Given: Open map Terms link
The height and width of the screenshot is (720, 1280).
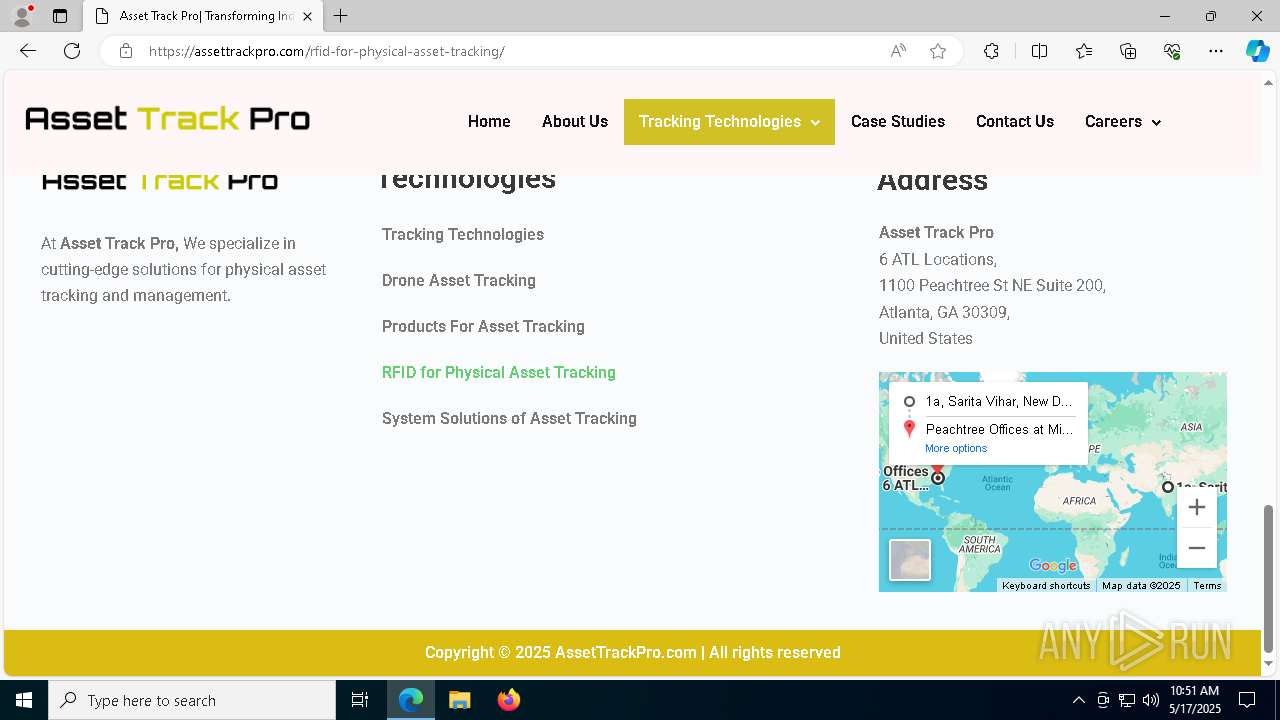Looking at the screenshot, I should [1207, 586].
